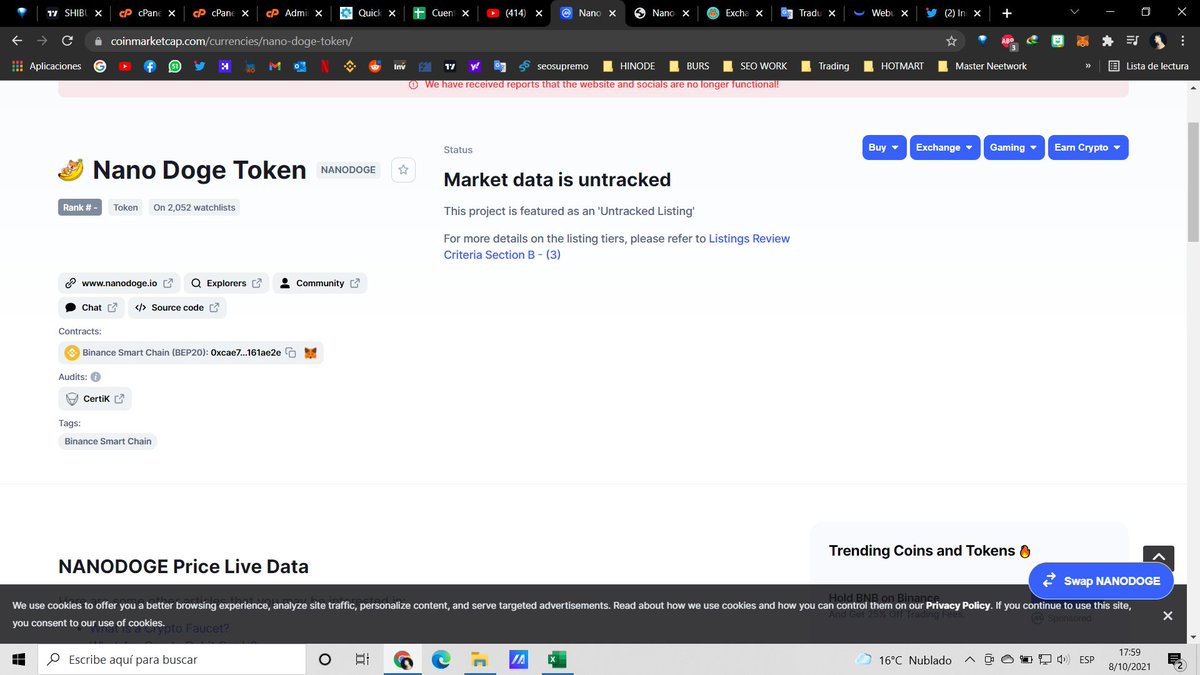Open the Binance bookmark icon
Viewport: 1200px width, 675px height.
350,66
